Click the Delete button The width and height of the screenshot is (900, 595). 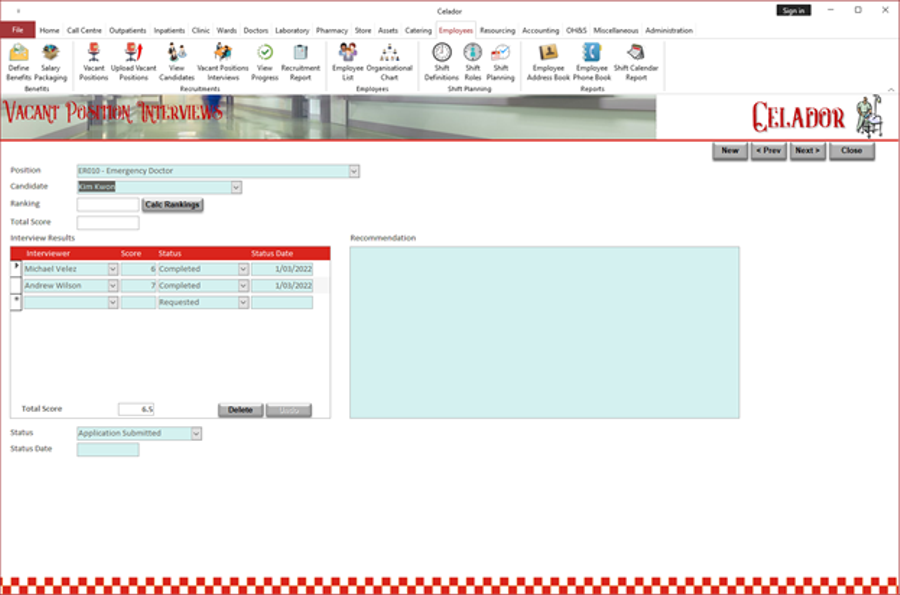pyautogui.click(x=240, y=410)
